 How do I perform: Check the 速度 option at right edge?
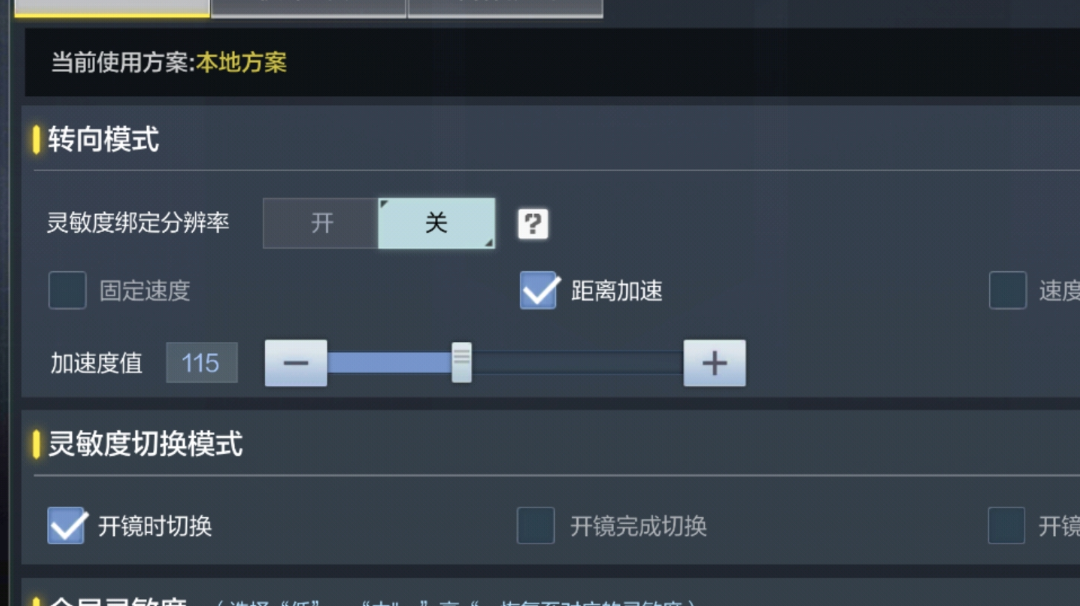(1008, 290)
